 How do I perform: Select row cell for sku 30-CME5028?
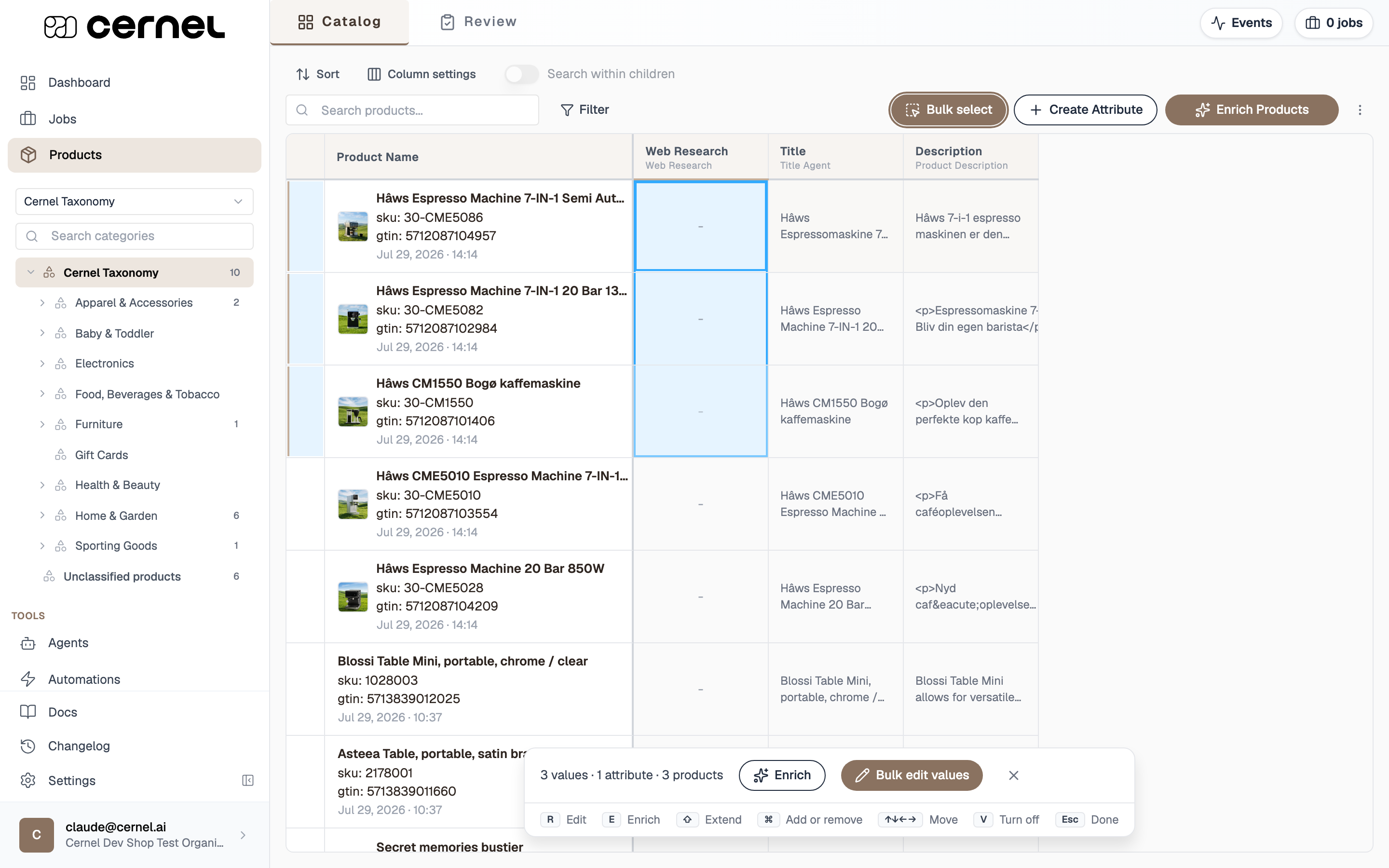[306, 597]
